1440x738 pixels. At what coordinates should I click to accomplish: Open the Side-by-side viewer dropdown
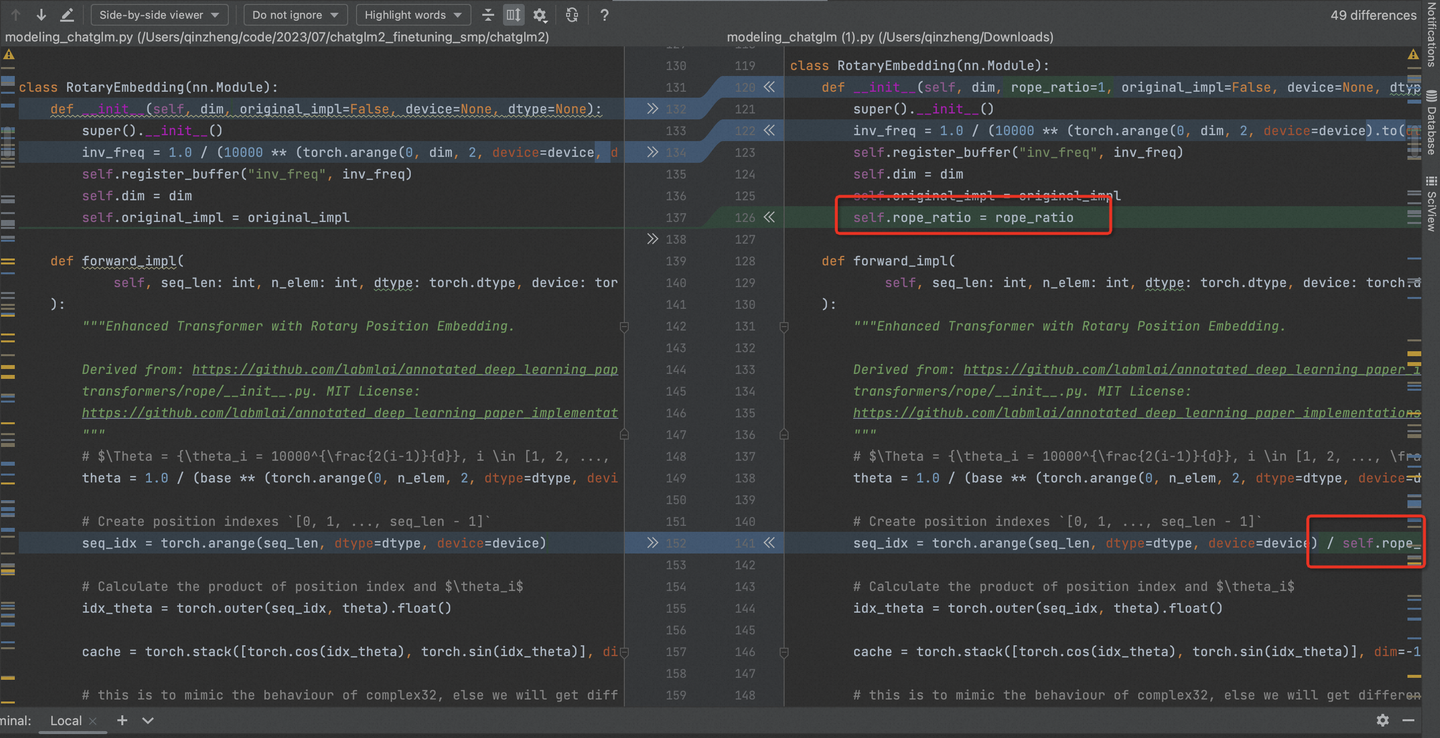160,15
